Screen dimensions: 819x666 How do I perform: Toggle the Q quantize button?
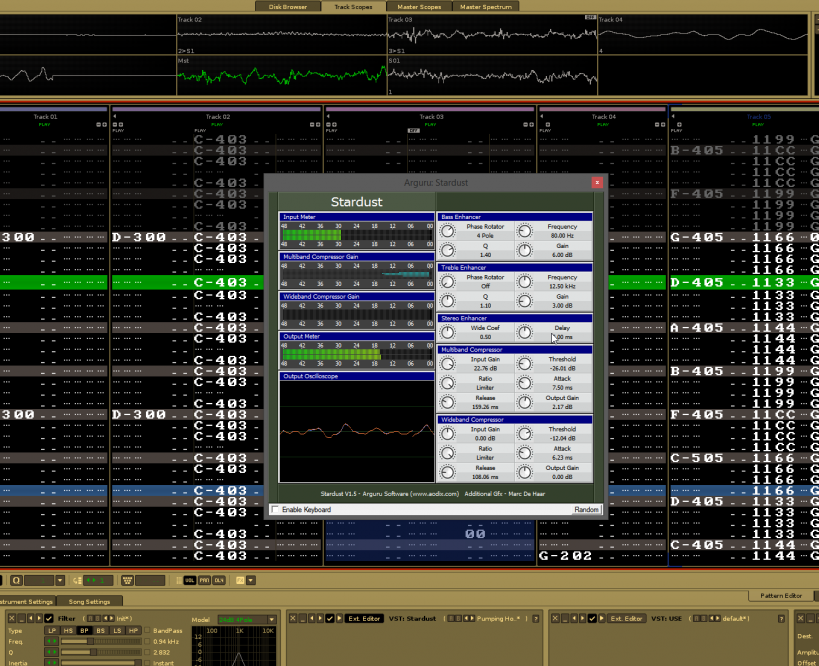[x=16, y=580]
